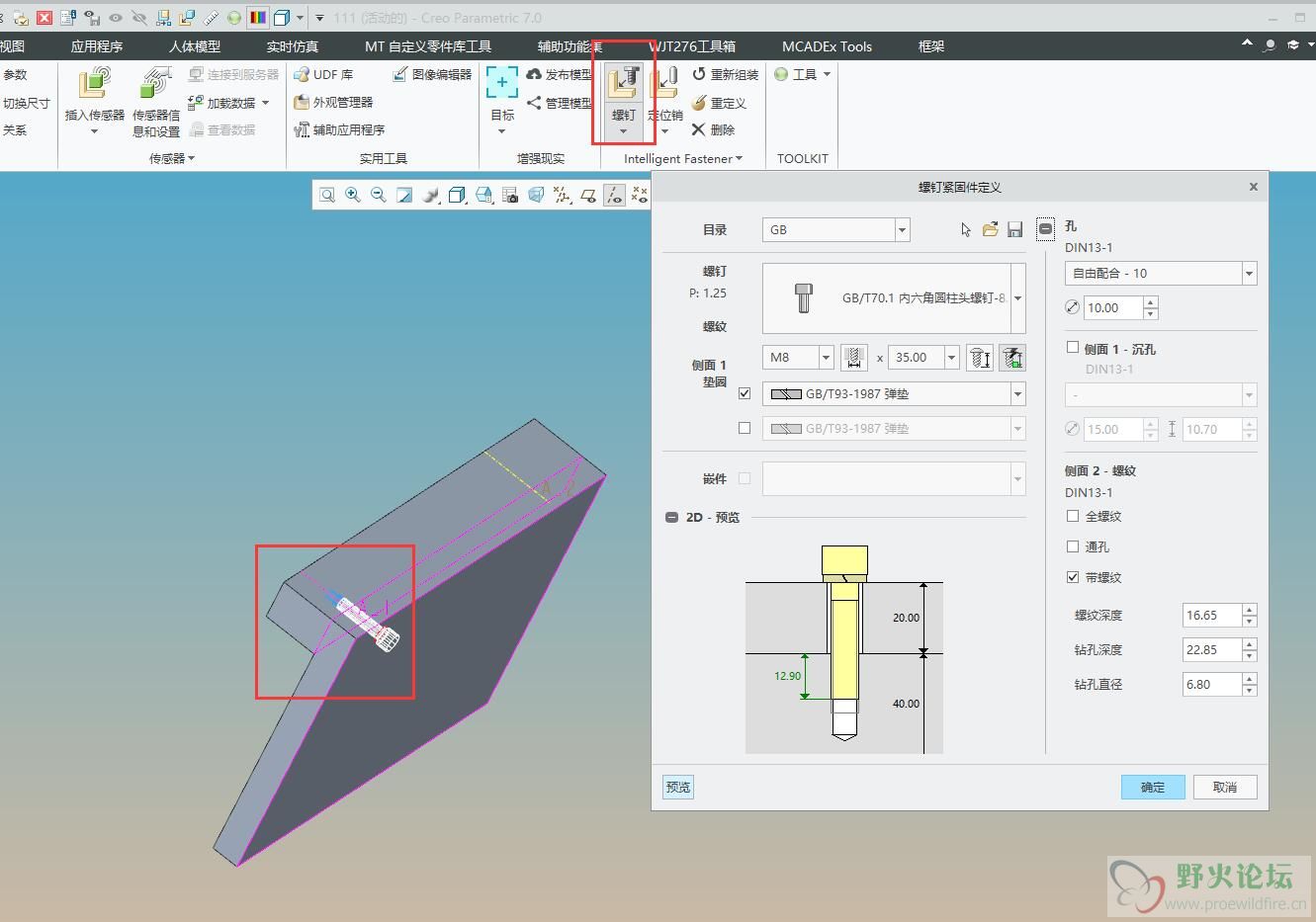Open the MCADEx Tools tab

click(x=827, y=46)
